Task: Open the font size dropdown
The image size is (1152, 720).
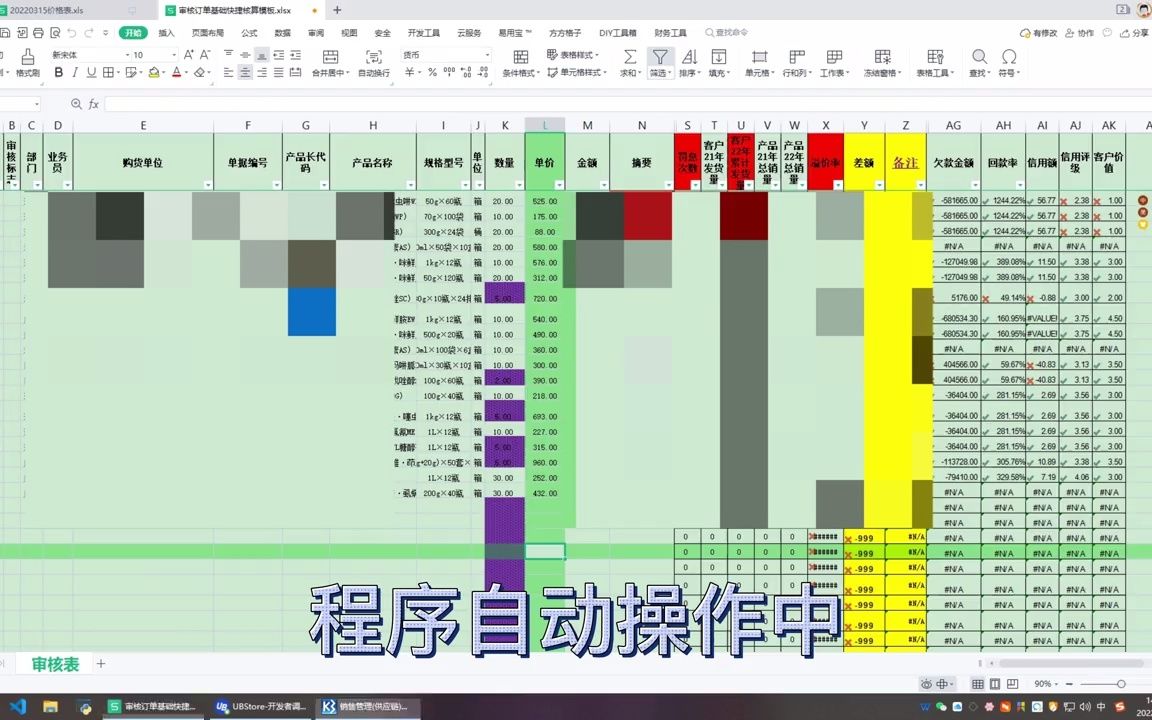Action: pyautogui.click(x=172, y=54)
